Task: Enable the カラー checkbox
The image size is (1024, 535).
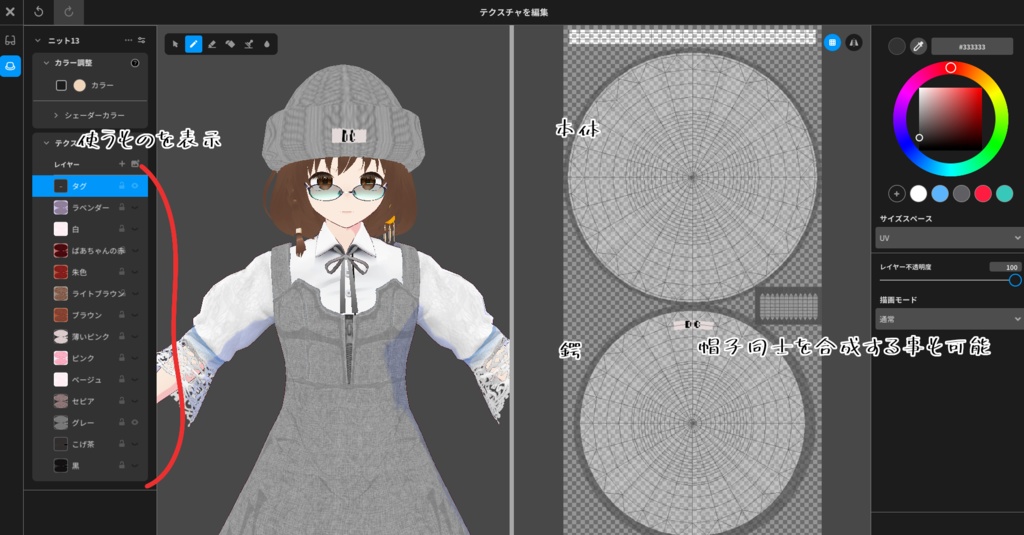Action: pos(61,86)
